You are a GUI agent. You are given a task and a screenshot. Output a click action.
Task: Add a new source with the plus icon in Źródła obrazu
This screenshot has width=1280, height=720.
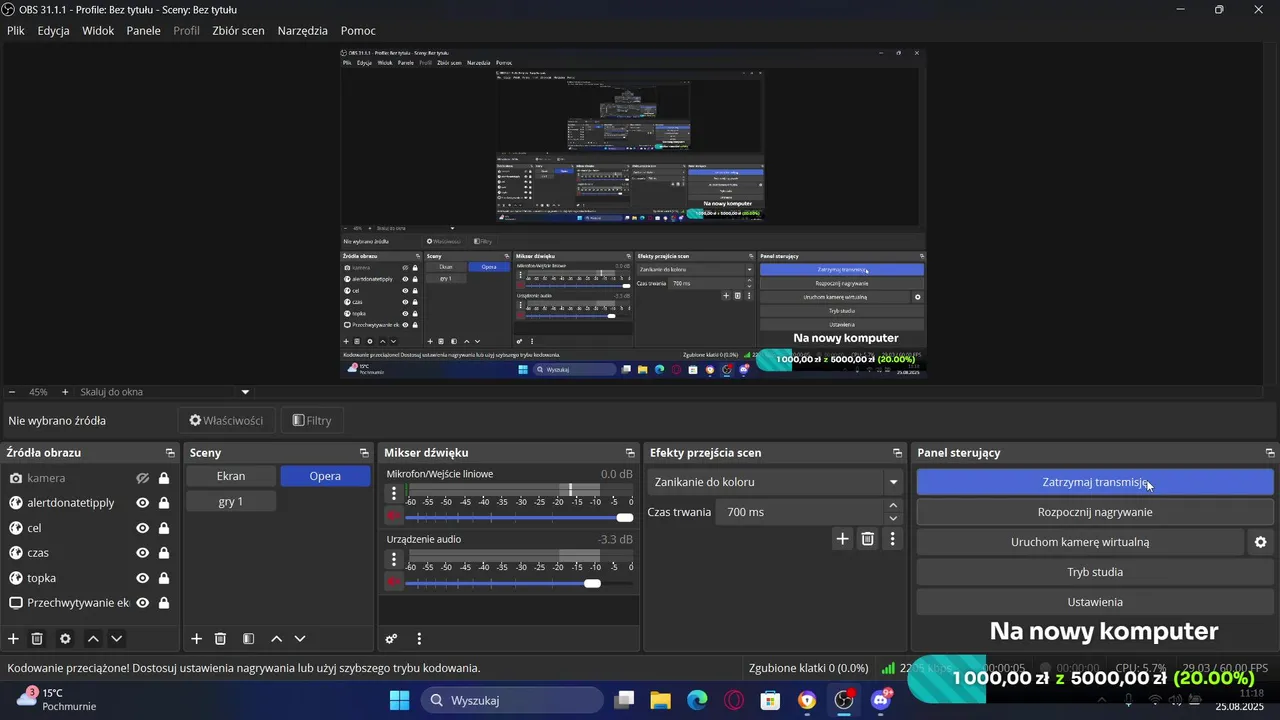tap(13, 638)
